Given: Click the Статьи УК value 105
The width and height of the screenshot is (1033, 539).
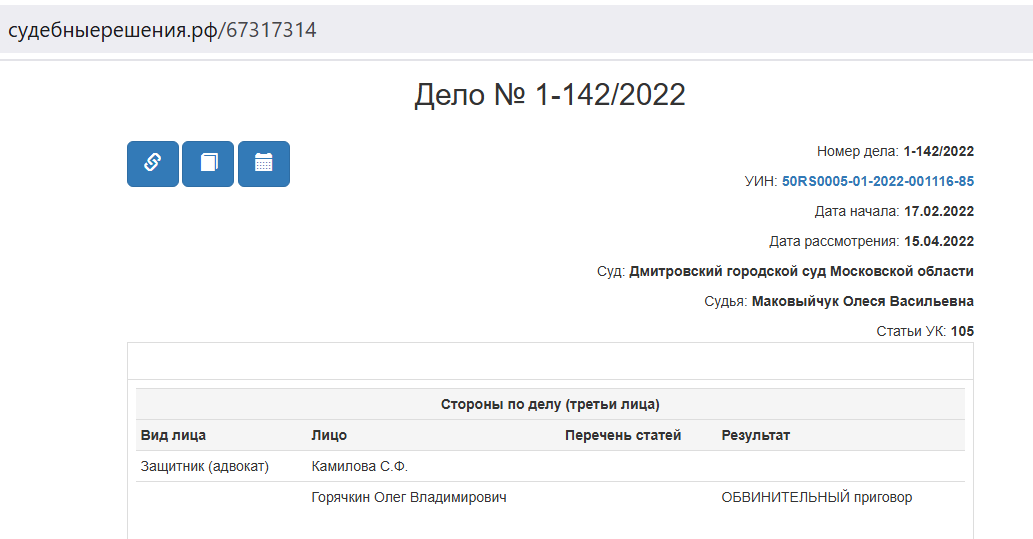Looking at the screenshot, I should click(963, 331).
